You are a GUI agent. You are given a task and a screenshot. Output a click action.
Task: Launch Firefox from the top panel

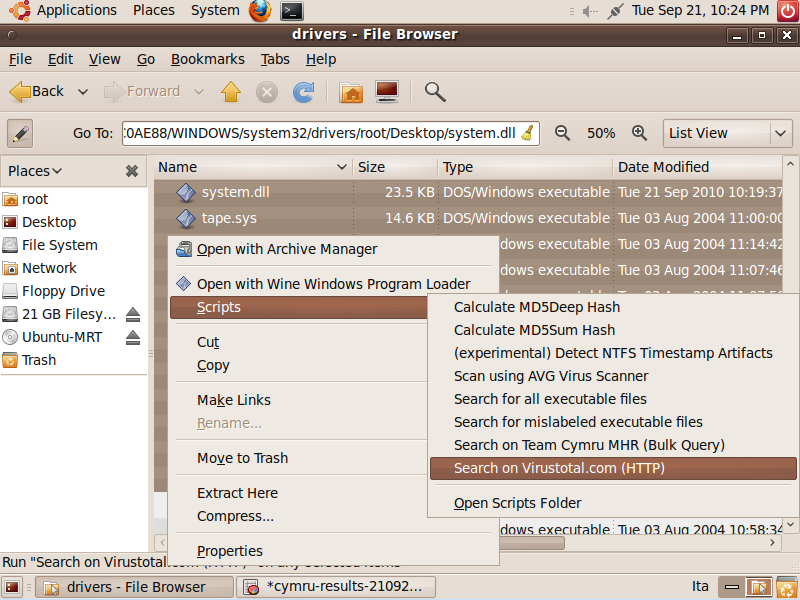click(260, 11)
